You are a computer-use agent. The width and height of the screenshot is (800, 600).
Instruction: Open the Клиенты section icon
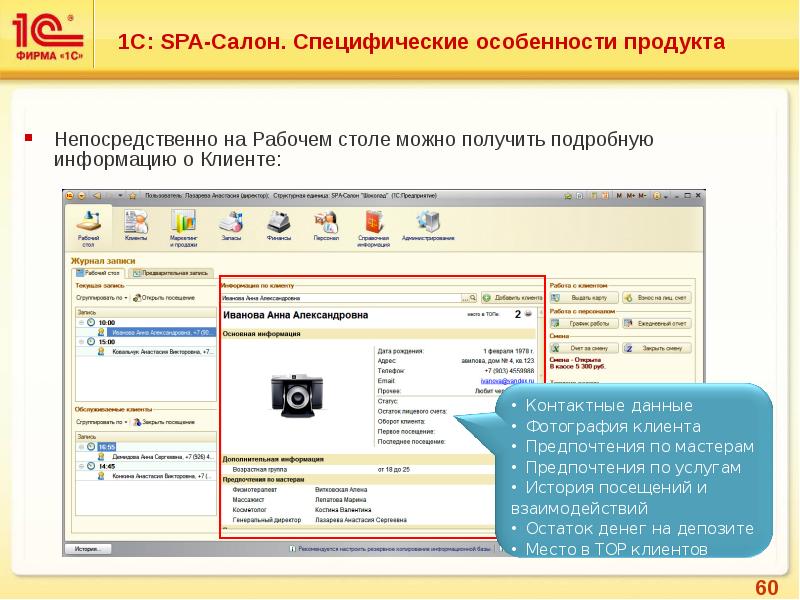pos(135,222)
